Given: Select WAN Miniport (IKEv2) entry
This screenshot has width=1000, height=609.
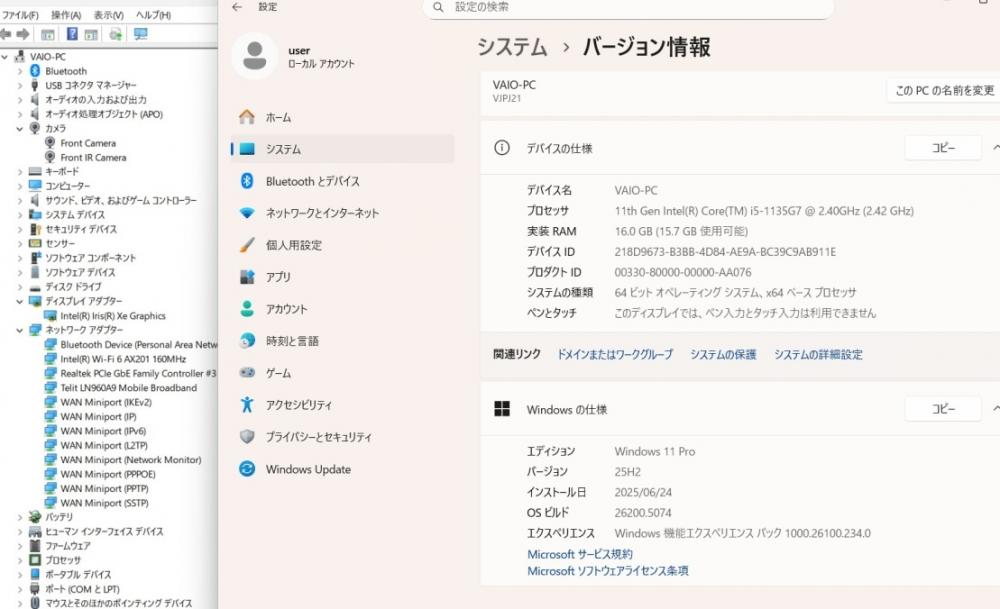Looking at the screenshot, I should click(106, 402).
